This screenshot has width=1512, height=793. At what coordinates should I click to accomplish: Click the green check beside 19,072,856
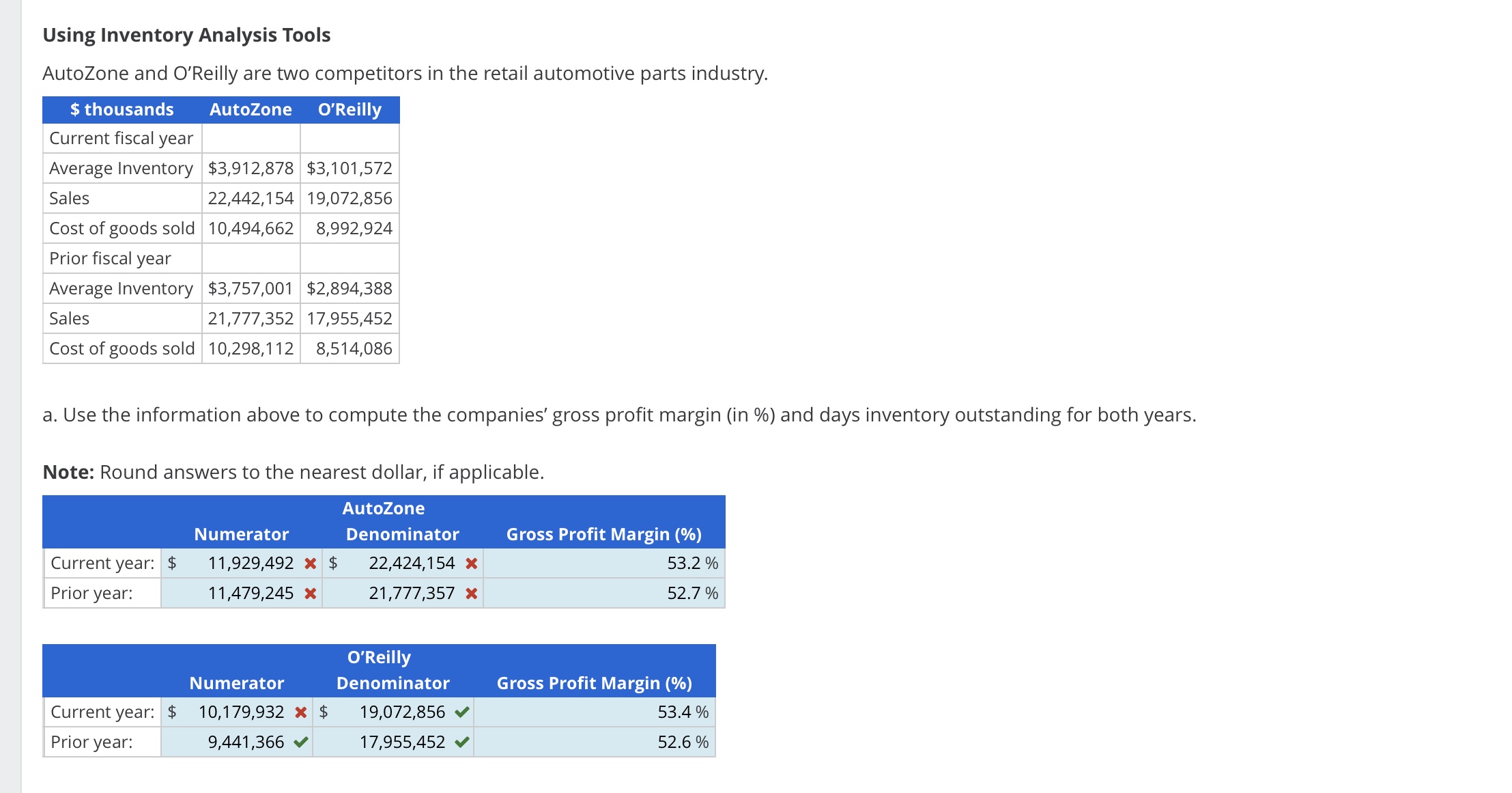point(462,712)
